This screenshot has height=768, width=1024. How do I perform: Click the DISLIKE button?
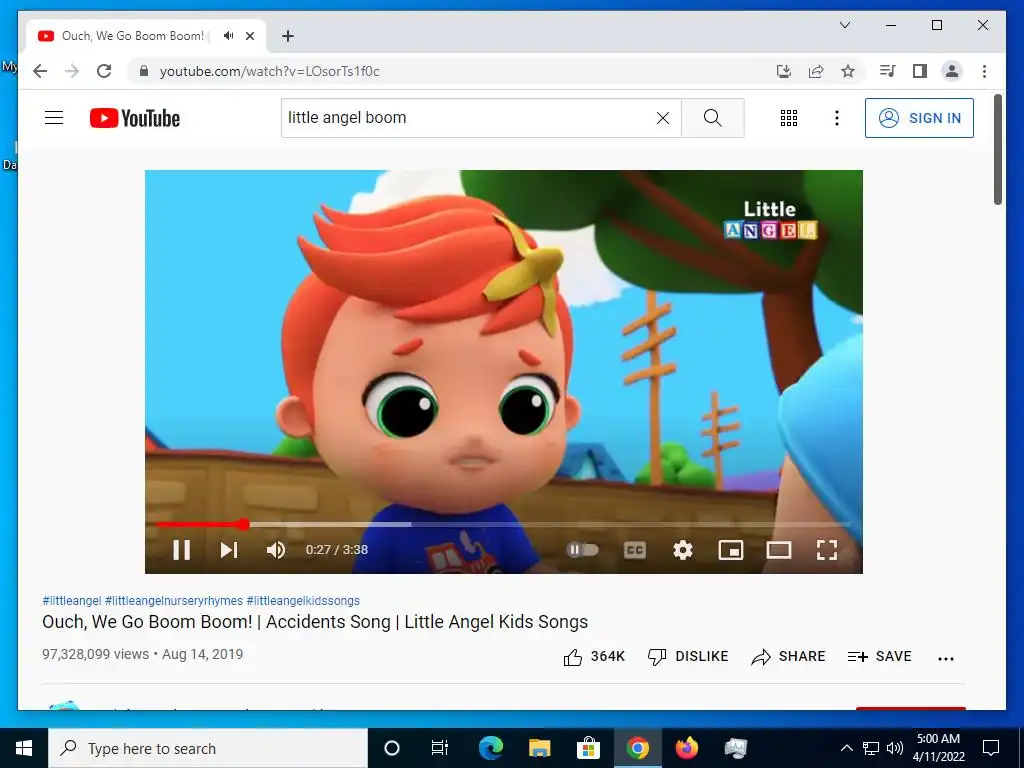point(688,656)
